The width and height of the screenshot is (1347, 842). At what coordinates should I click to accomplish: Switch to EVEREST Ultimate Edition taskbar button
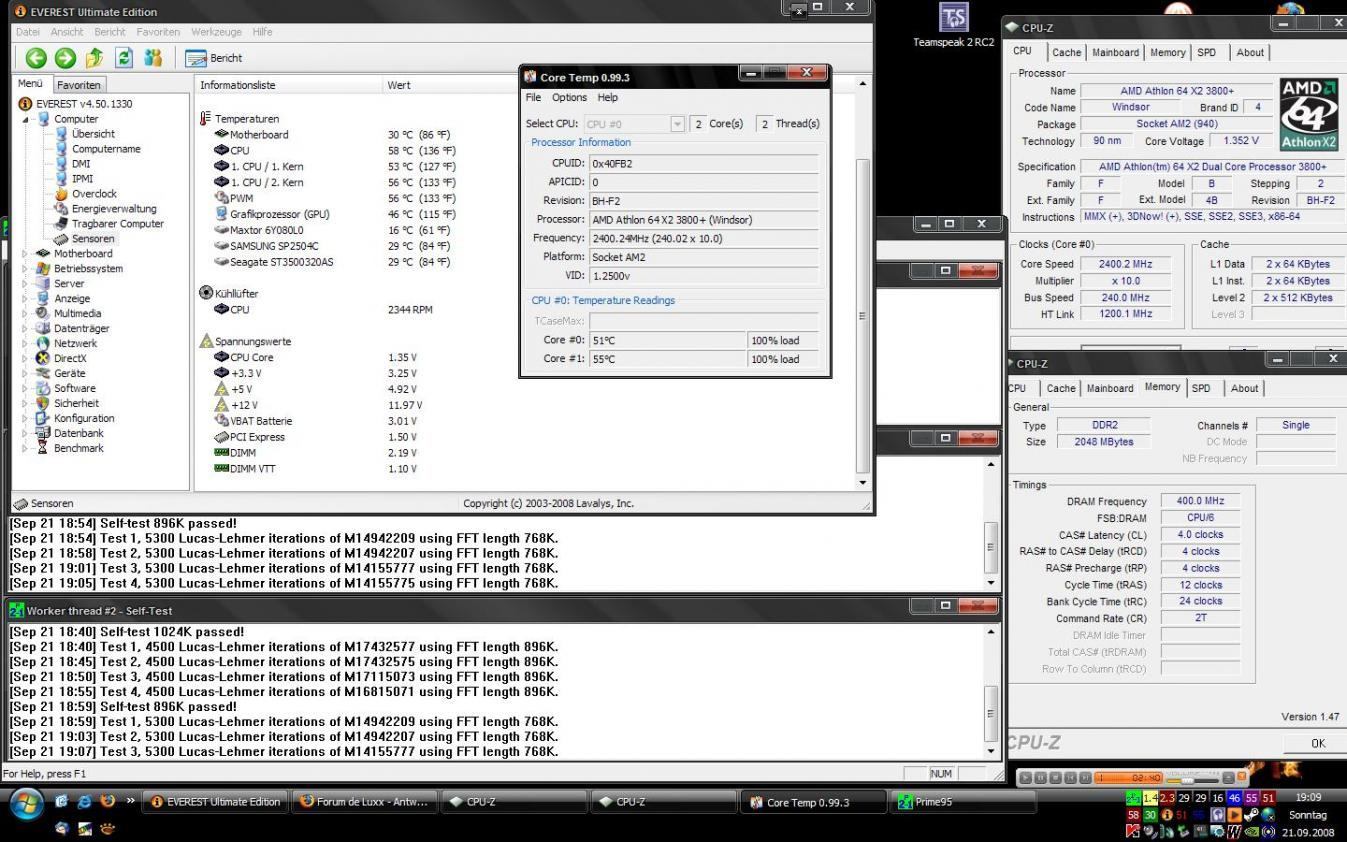point(215,802)
